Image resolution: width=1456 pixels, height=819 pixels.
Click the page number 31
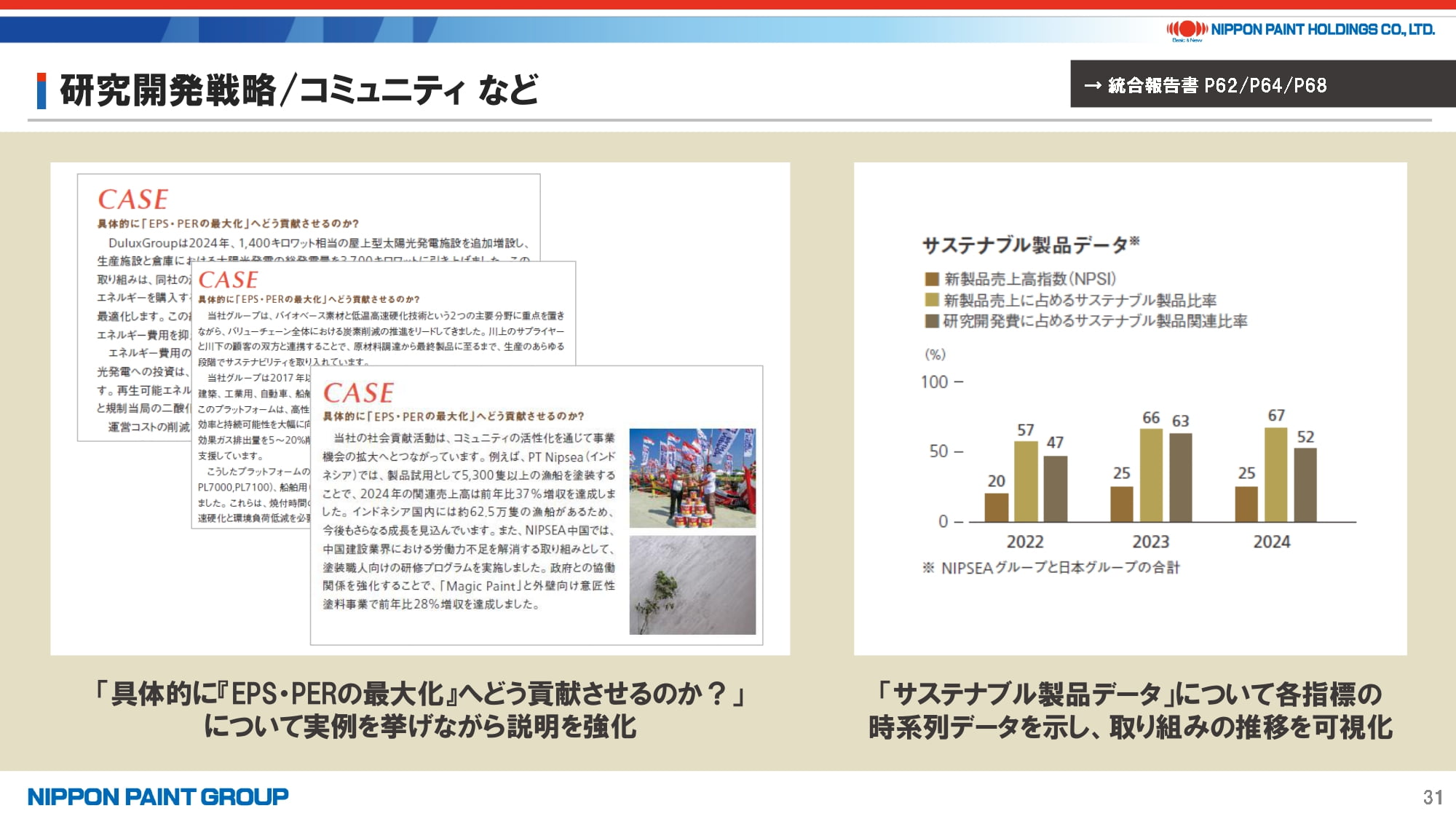click(x=1433, y=797)
